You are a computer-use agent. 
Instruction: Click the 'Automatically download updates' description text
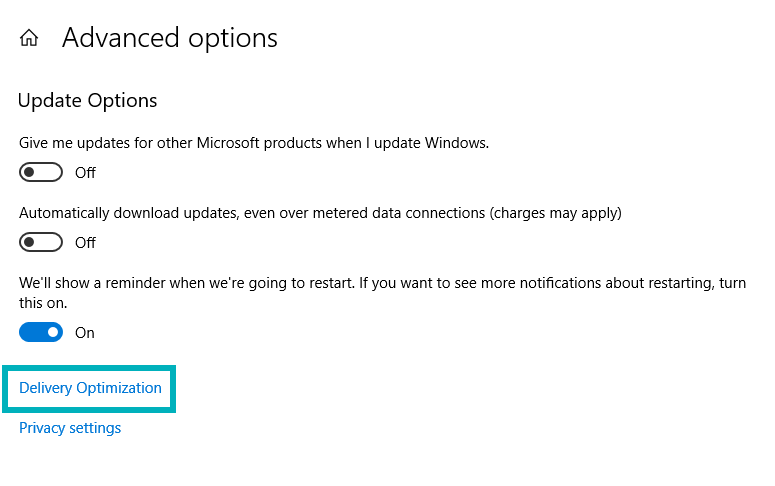click(250, 213)
